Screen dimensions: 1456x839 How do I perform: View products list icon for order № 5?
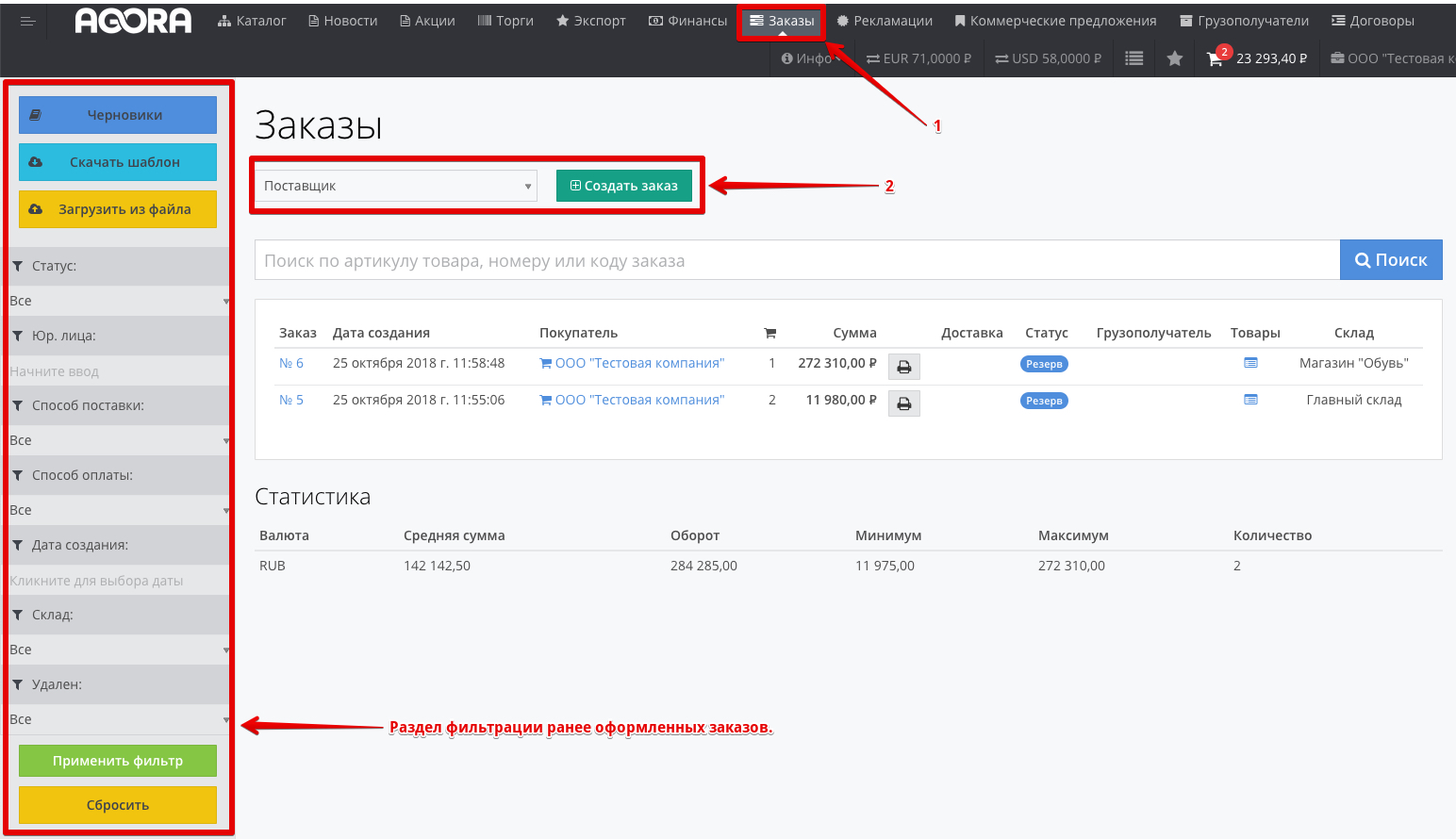point(1250,400)
